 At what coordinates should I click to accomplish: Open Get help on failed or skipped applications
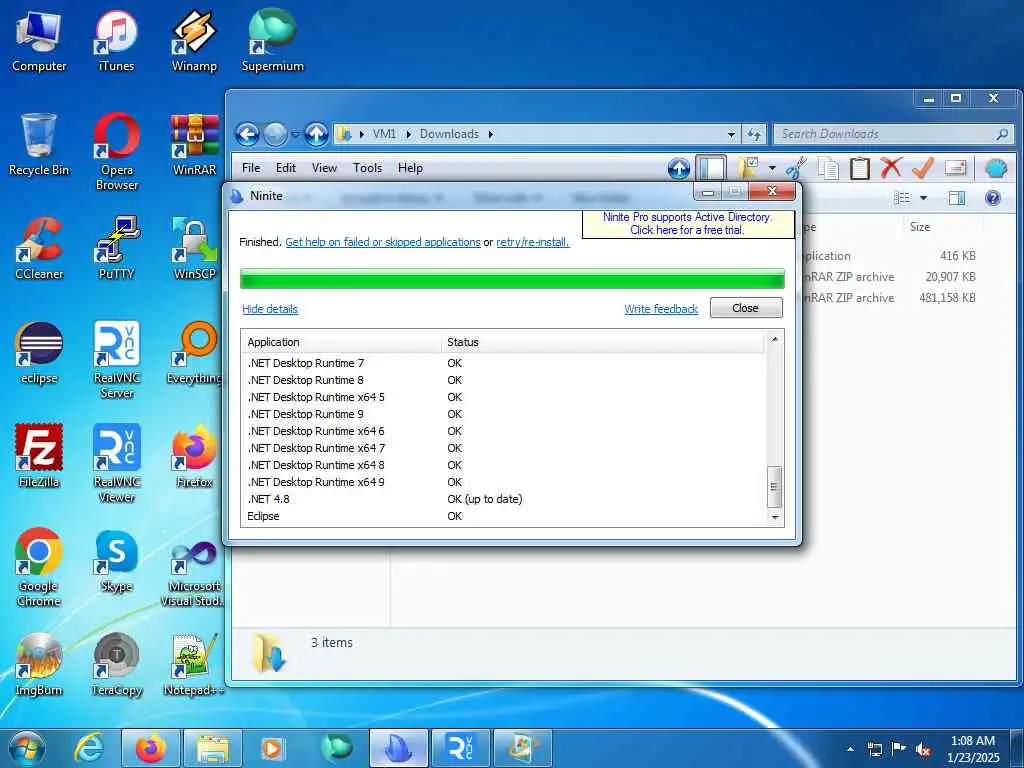(383, 242)
